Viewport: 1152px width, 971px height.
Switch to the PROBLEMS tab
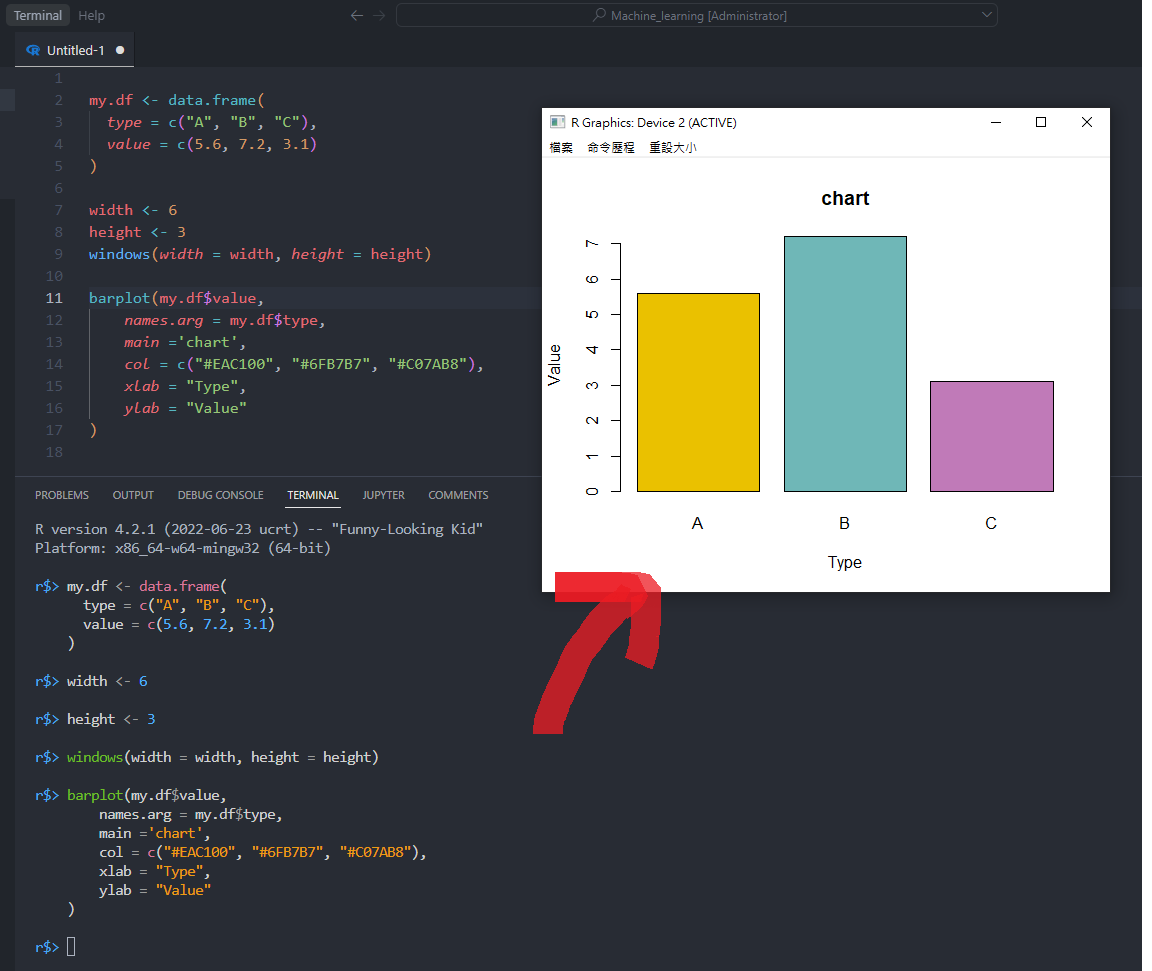pos(62,494)
